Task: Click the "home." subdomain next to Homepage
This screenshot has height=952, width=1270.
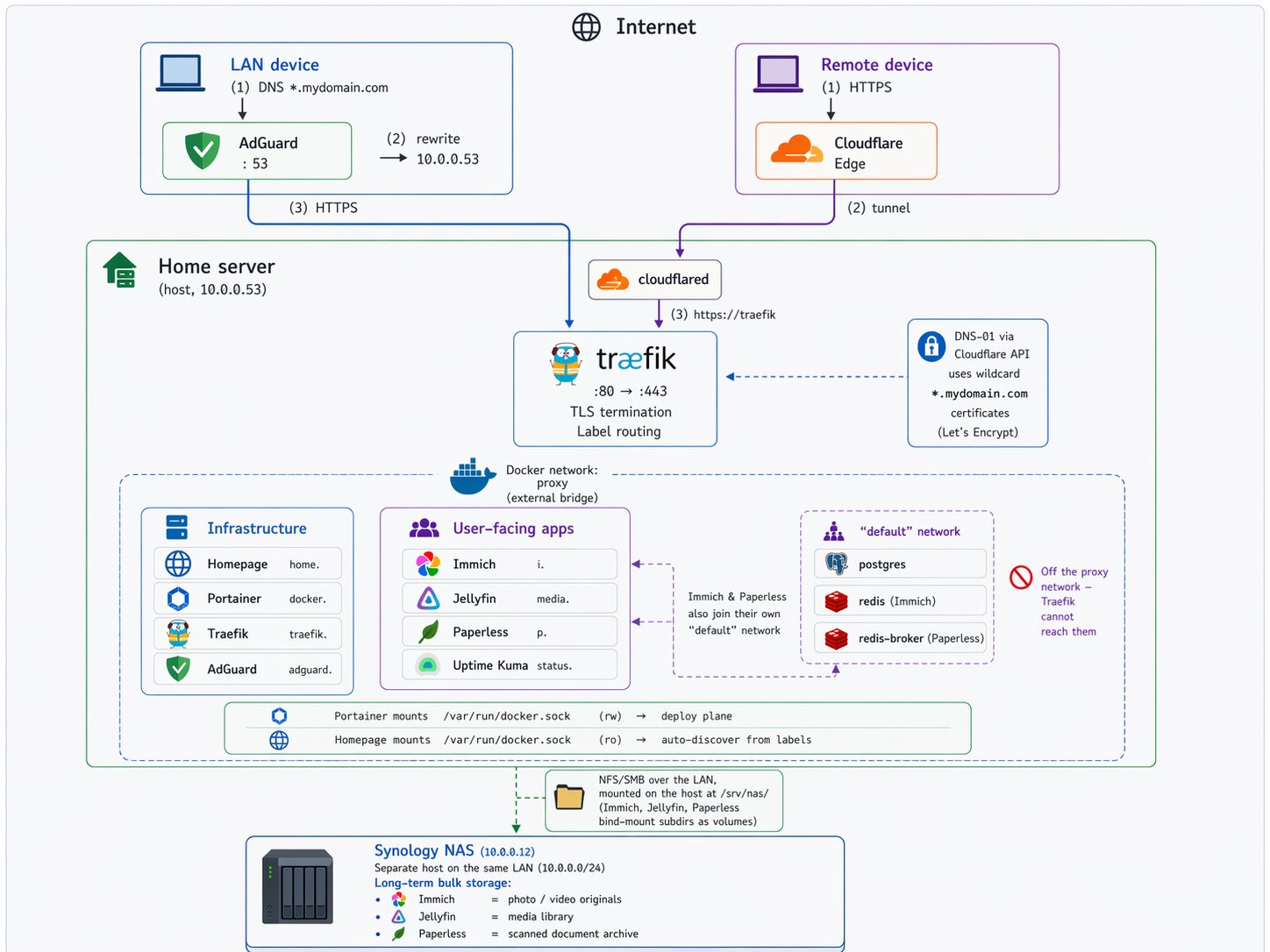Action: [x=304, y=565]
